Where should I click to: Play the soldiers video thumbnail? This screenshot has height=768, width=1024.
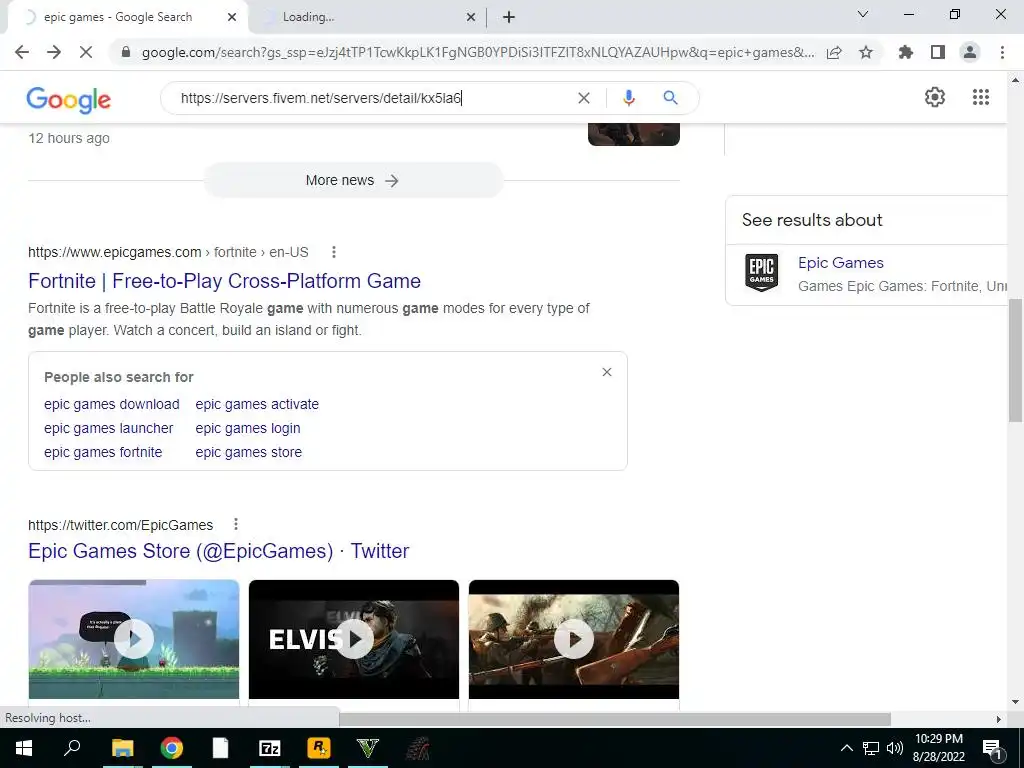coord(574,639)
